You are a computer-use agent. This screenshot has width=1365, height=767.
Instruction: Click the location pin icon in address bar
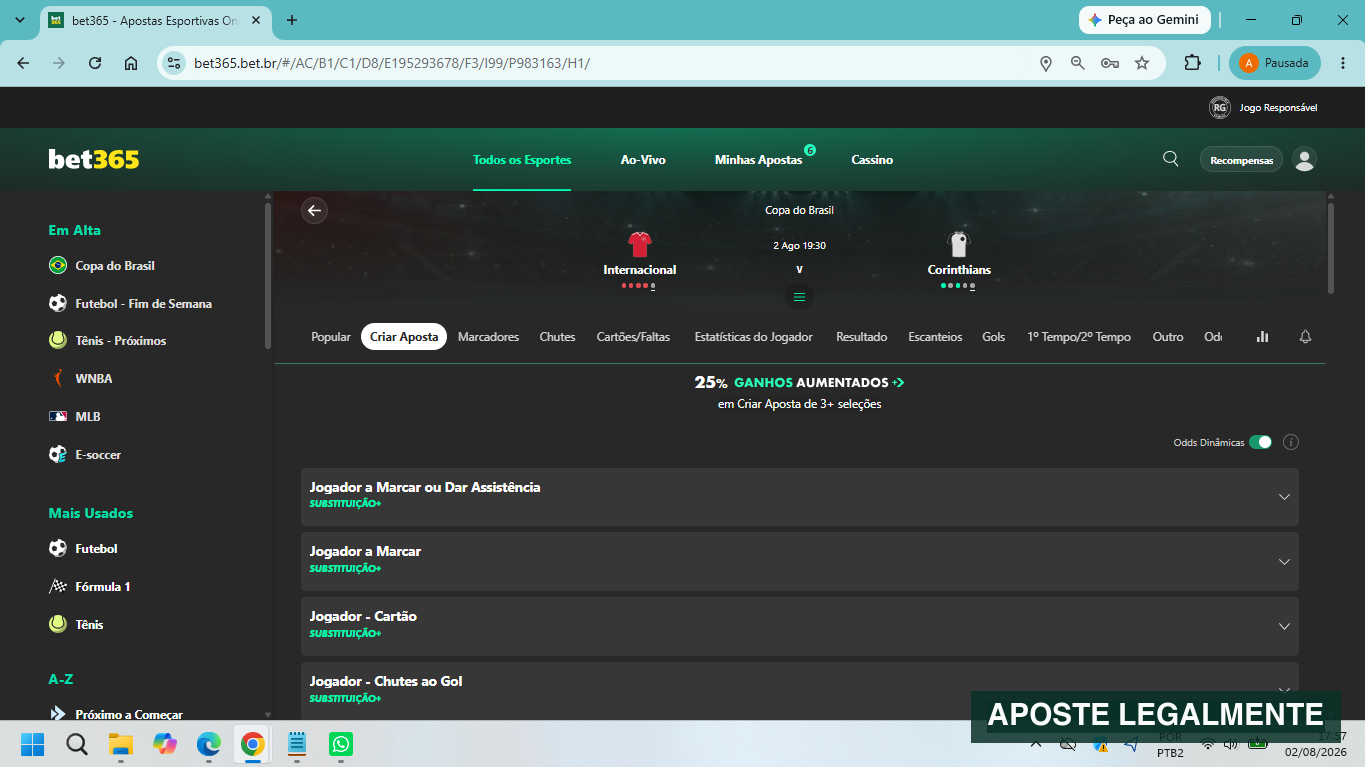1046,63
